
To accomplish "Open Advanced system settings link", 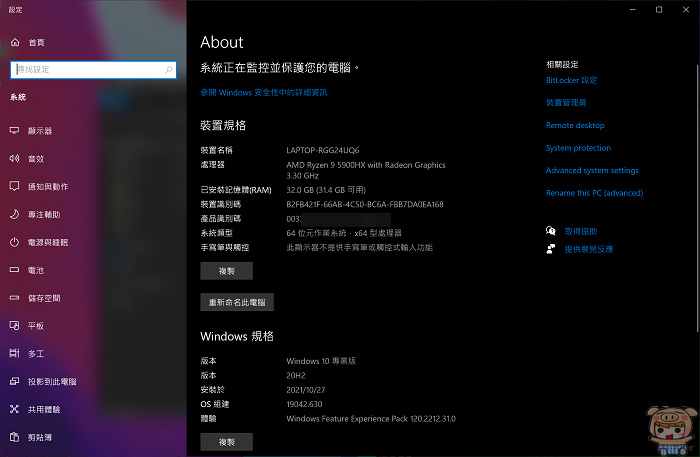I will click(x=592, y=171).
